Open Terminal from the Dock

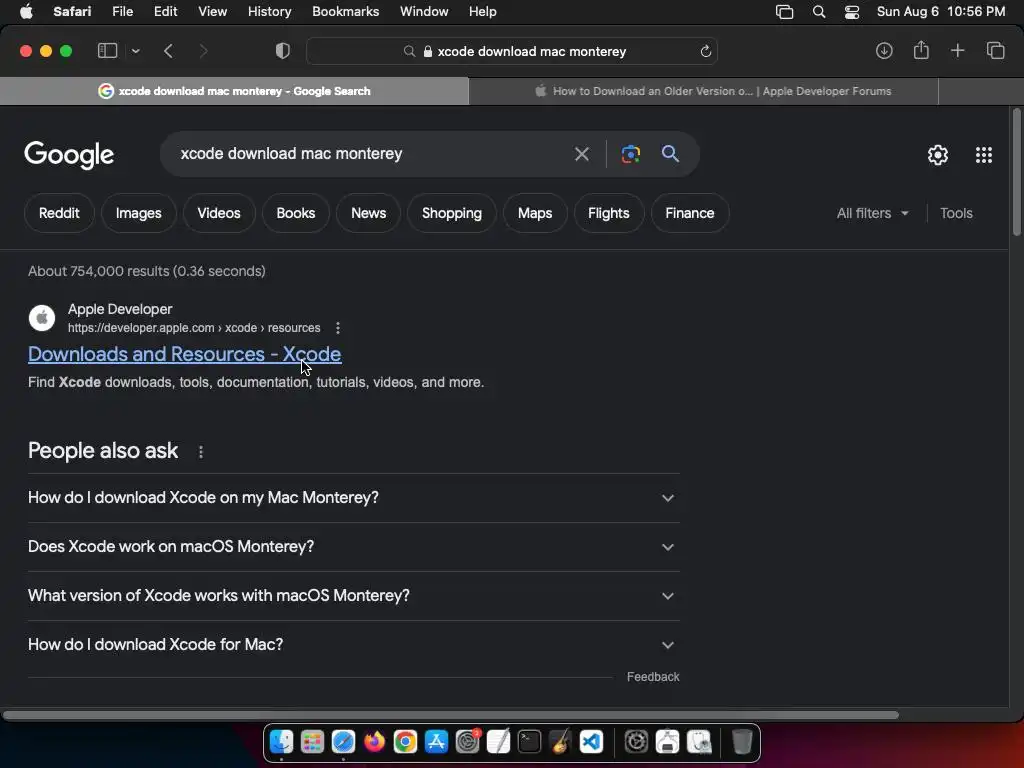[x=529, y=742]
